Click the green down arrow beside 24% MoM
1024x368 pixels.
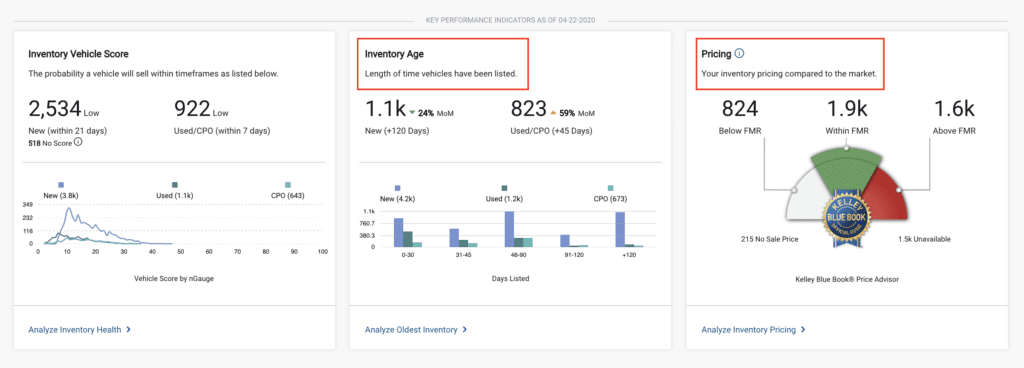click(x=412, y=113)
